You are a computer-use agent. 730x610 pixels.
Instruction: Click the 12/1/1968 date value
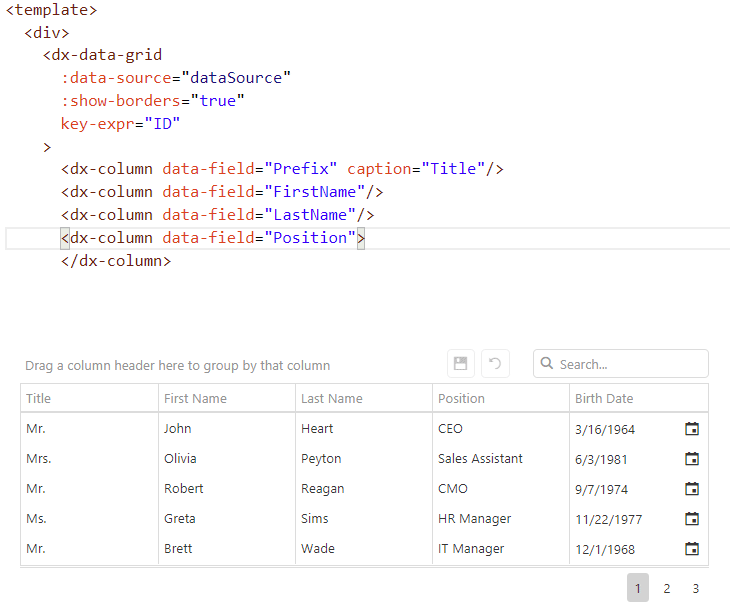point(605,549)
